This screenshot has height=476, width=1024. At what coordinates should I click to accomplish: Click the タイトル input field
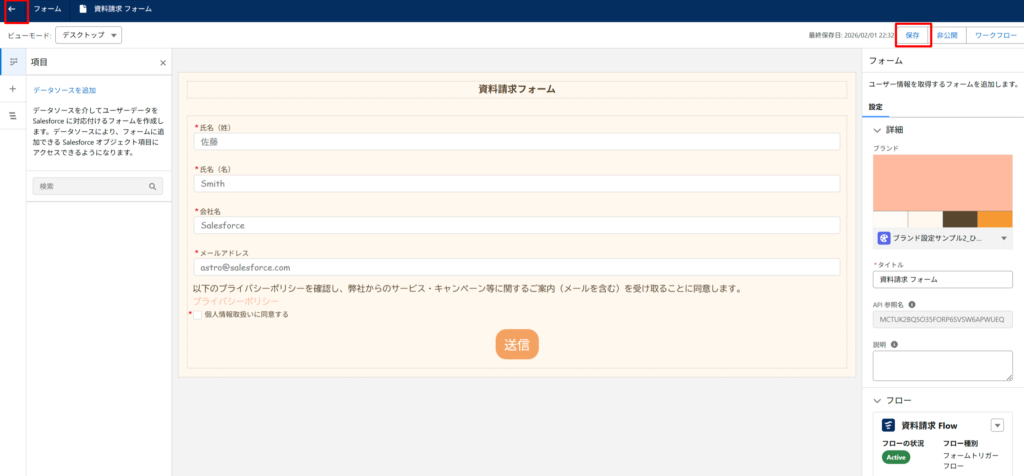coord(942,279)
